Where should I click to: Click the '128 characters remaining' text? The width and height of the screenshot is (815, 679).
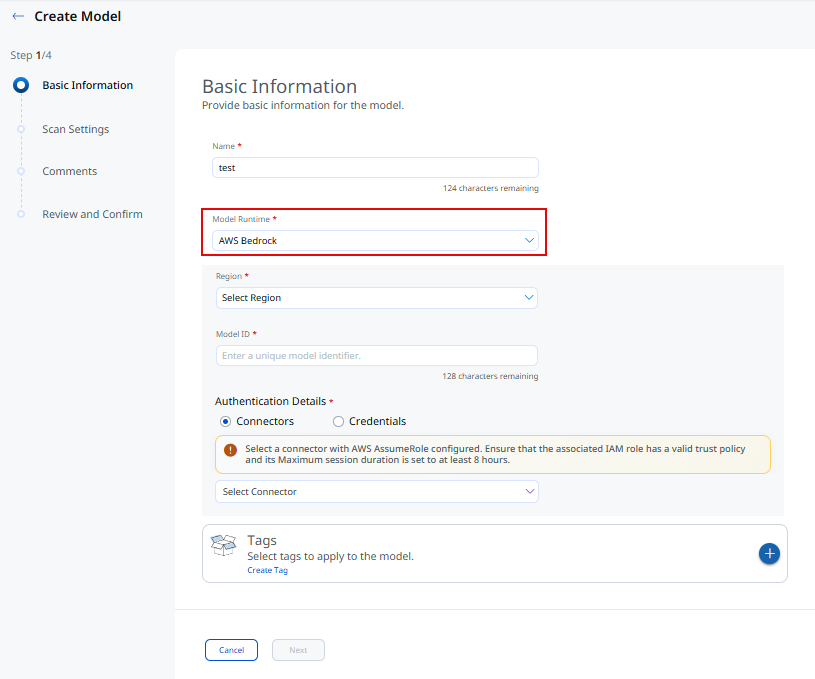(x=490, y=376)
